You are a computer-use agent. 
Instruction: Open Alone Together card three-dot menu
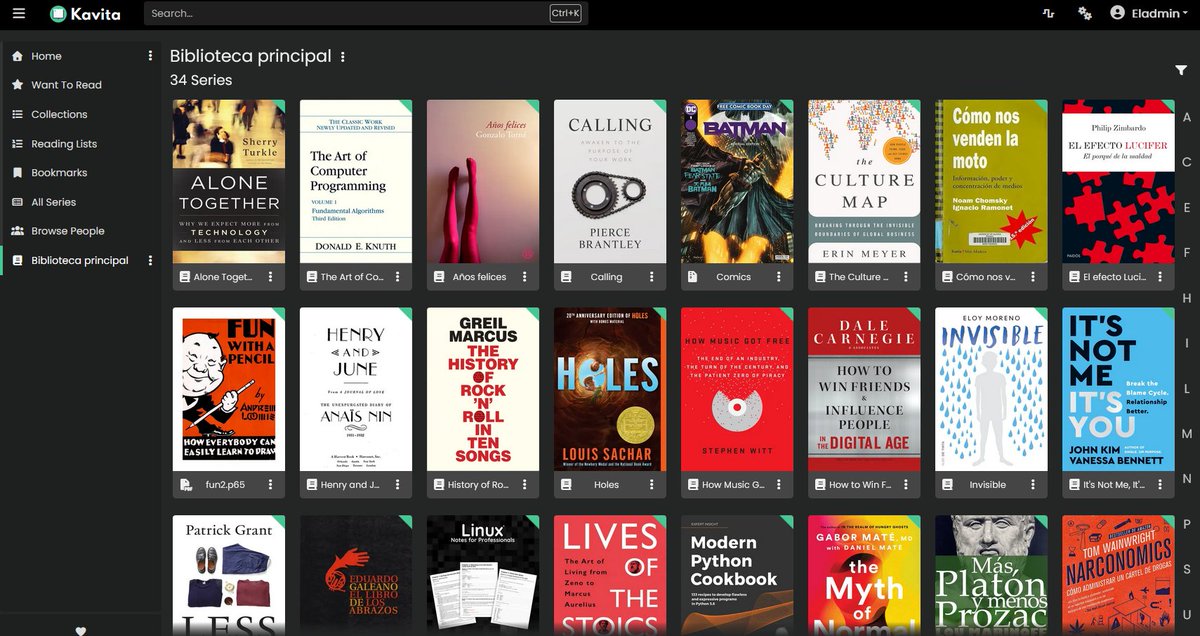click(270, 277)
